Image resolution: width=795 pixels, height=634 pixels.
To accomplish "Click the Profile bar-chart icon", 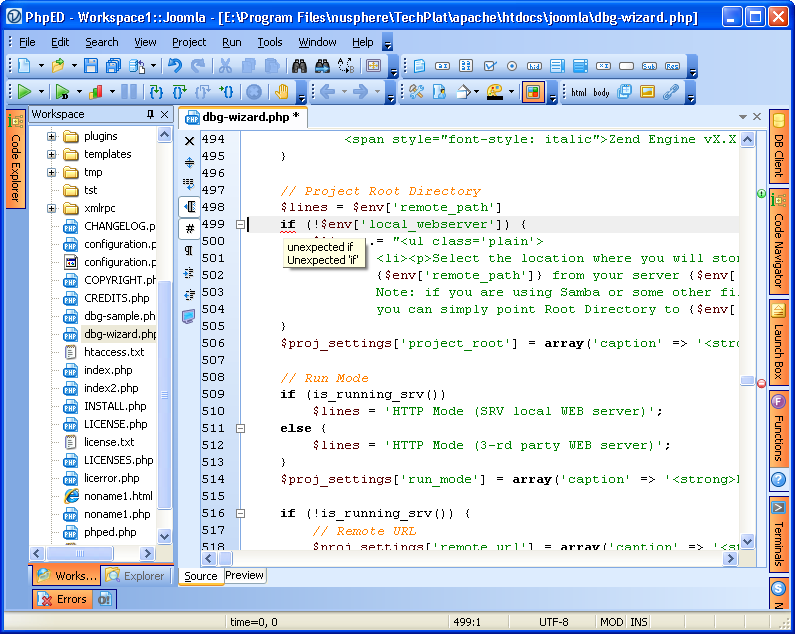I will tap(95, 92).
